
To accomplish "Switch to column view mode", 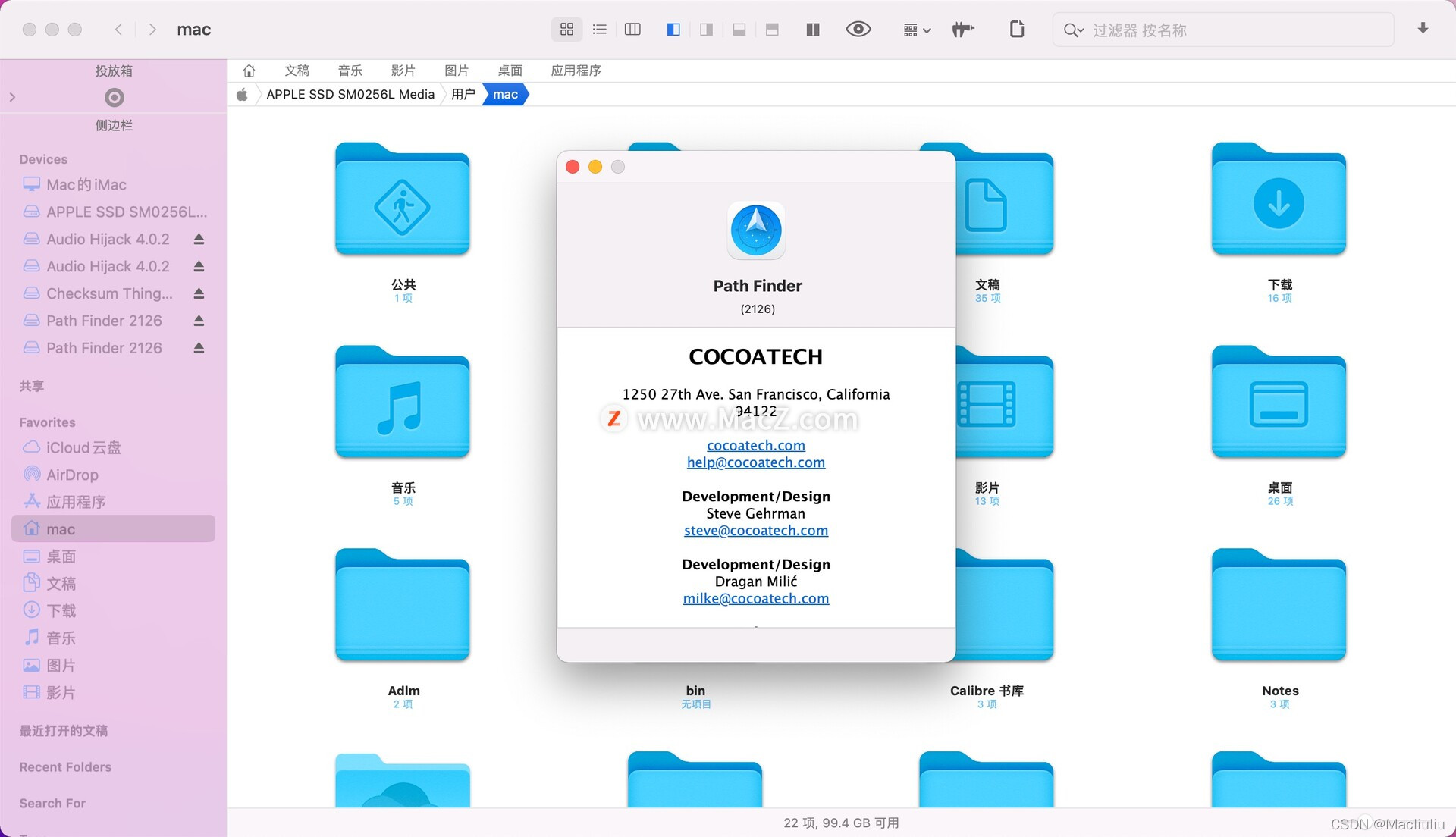I will 632,30.
